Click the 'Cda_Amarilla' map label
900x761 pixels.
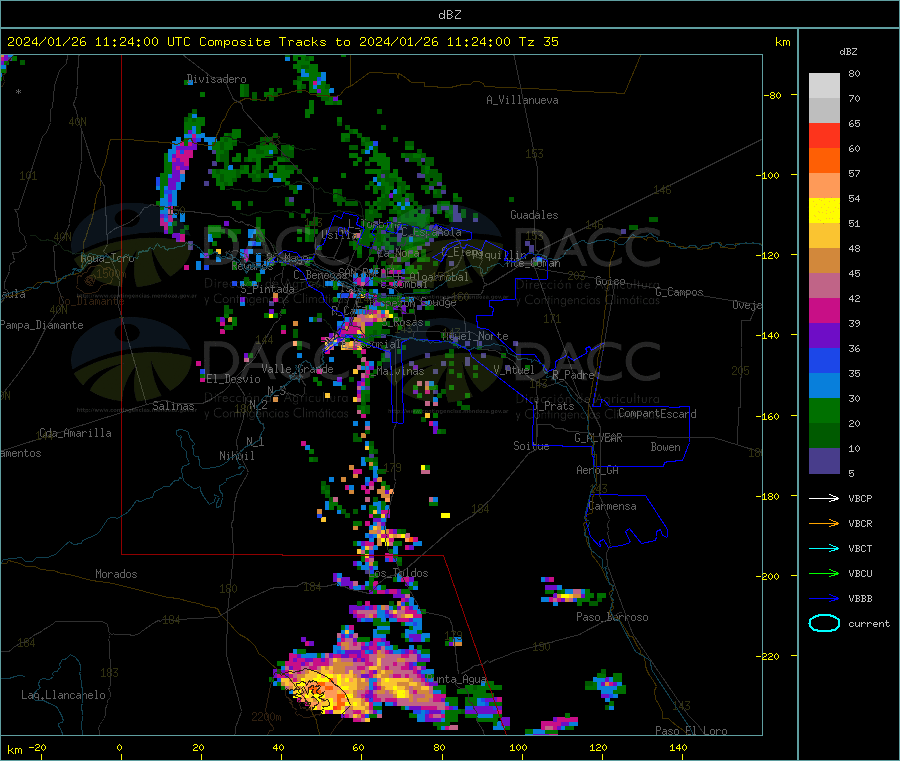[75, 433]
